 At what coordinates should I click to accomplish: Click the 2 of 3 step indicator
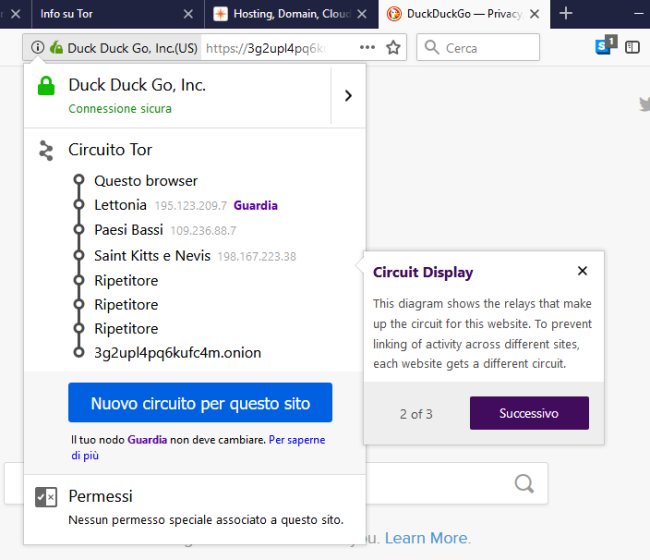coord(416,414)
